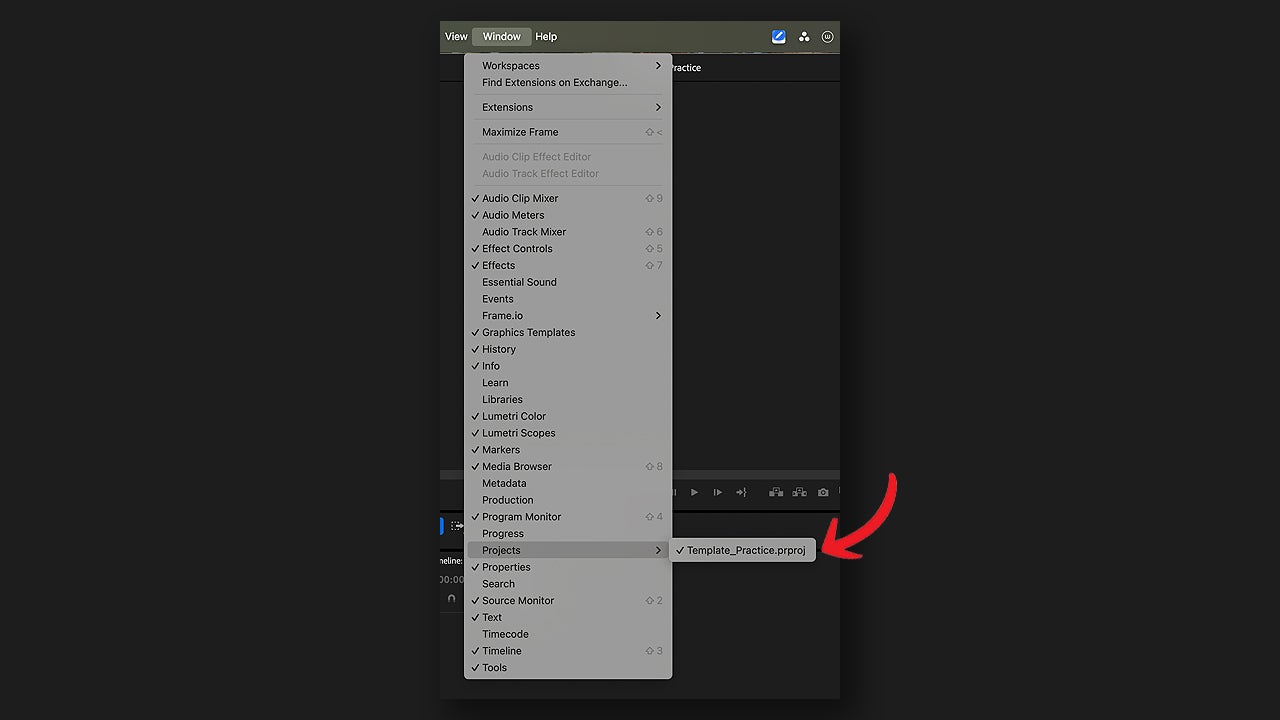
Task: Uncheck the Tools panel
Action: click(x=568, y=668)
